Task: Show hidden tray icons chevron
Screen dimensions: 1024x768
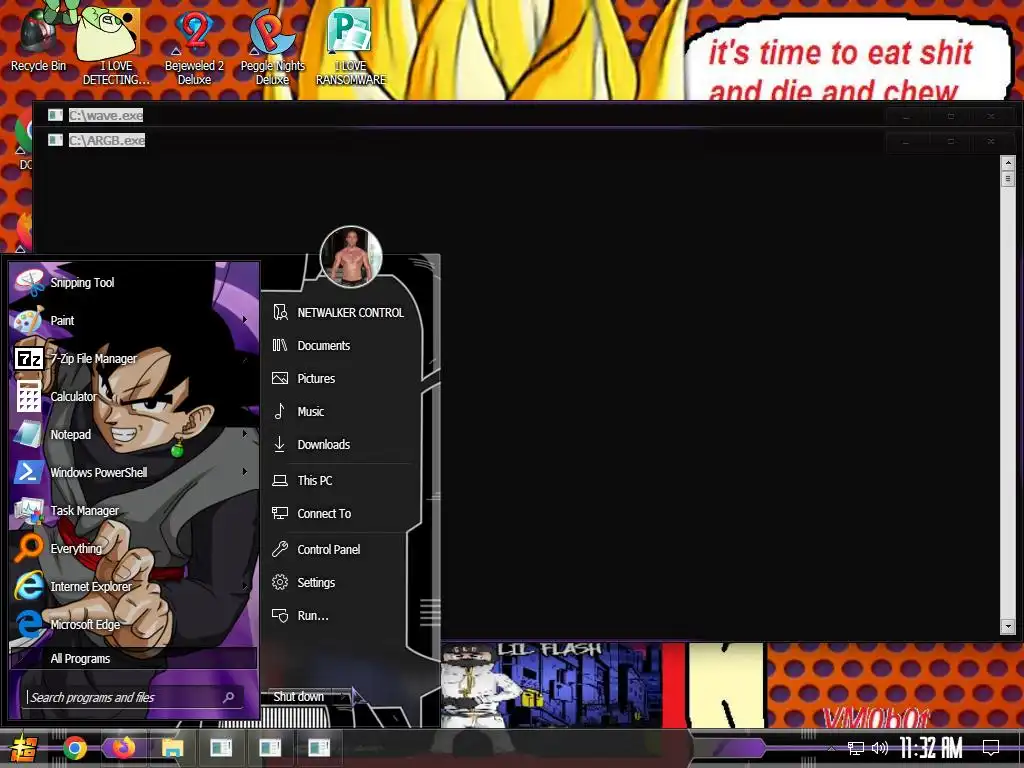Action: tap(831, 749)
